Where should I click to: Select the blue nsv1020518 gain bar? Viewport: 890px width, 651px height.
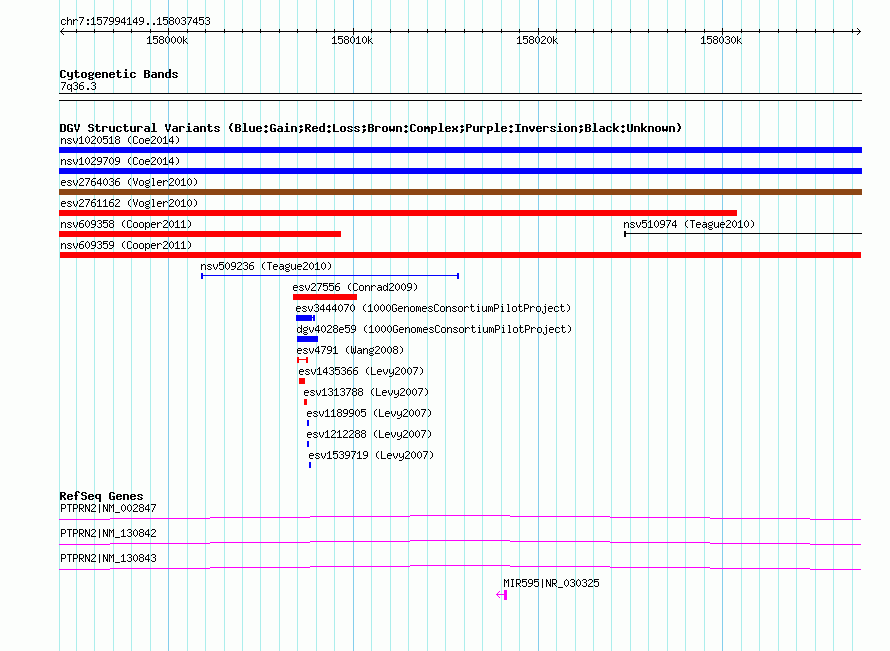460,150
